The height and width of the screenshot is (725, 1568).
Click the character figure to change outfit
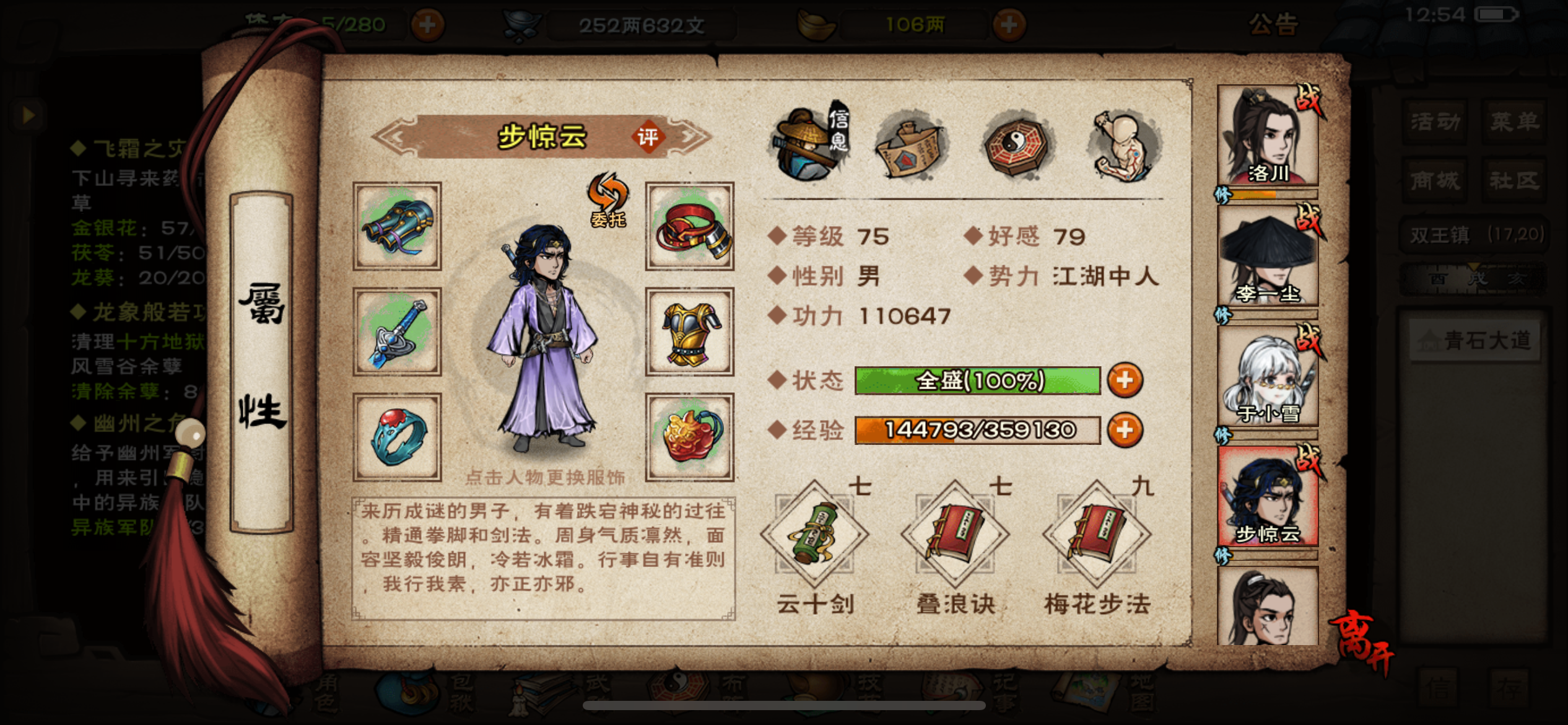545,338
